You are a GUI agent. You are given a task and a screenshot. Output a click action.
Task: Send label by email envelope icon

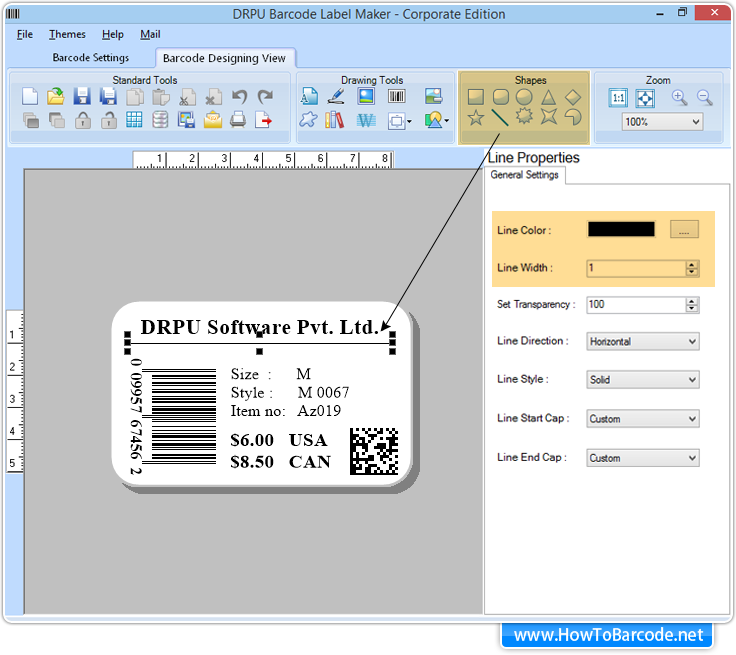tap(213, 120)
